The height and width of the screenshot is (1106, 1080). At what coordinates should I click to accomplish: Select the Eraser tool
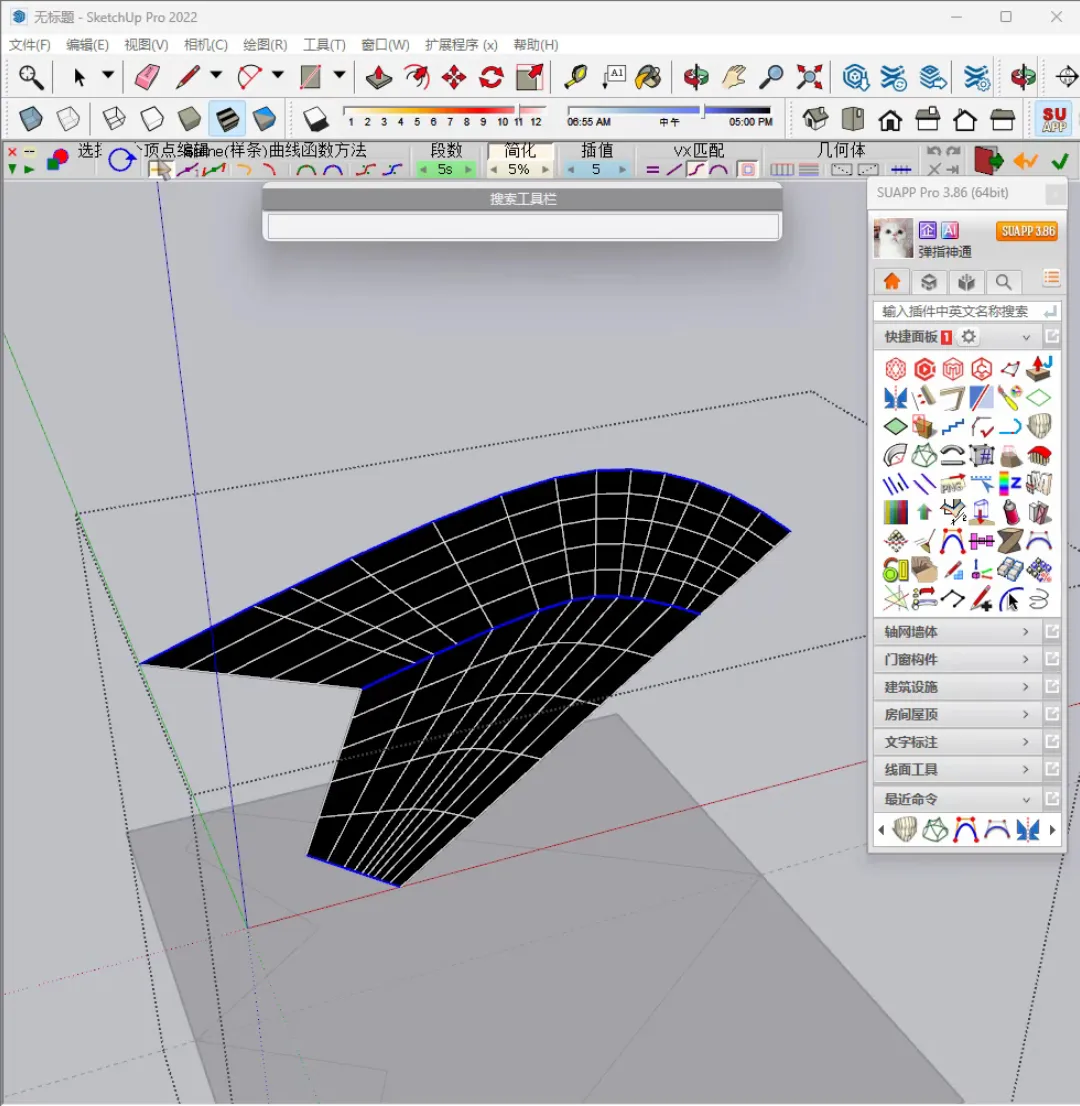[x=147, y=76]
